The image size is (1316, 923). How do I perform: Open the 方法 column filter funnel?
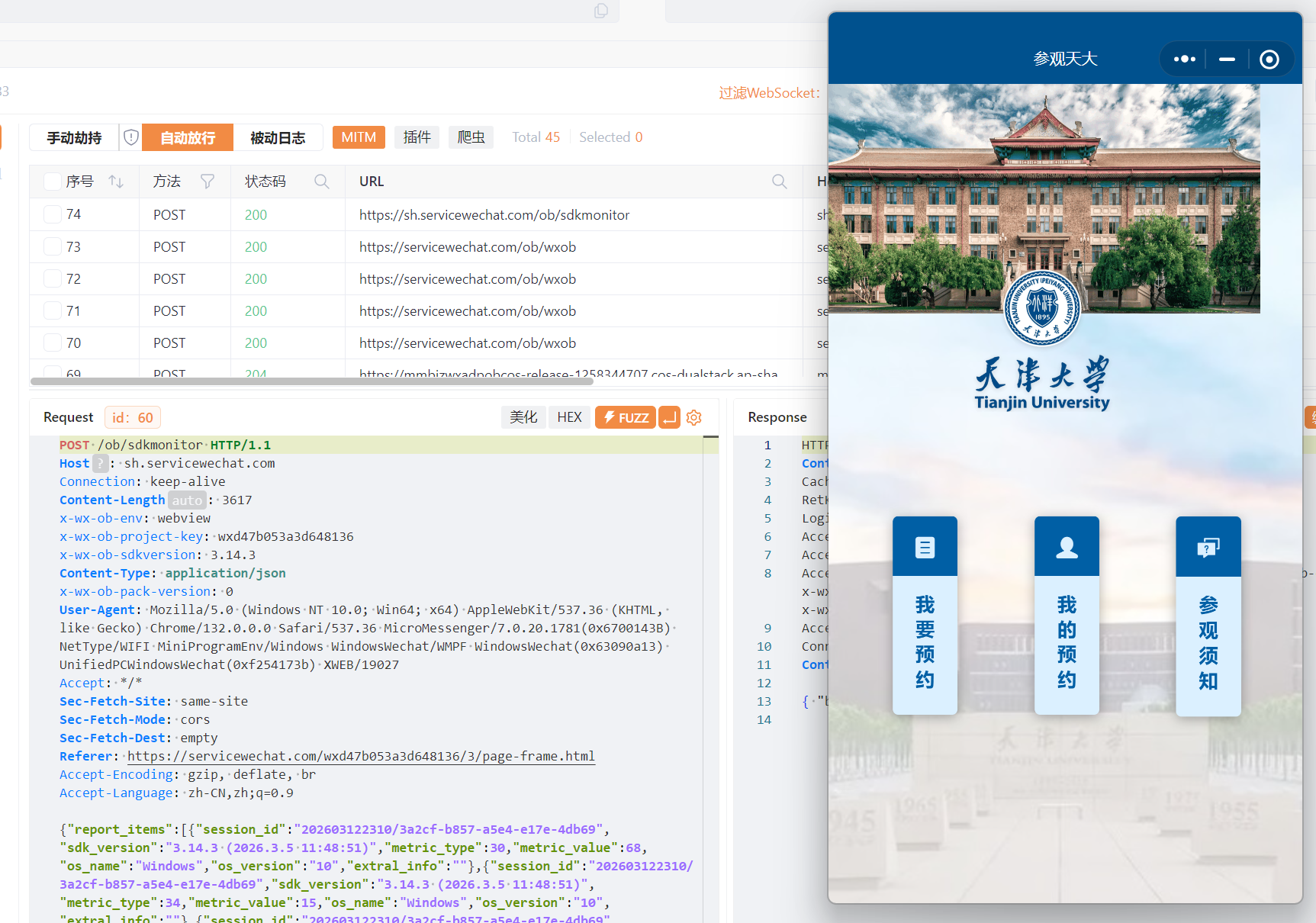[207, 182]
